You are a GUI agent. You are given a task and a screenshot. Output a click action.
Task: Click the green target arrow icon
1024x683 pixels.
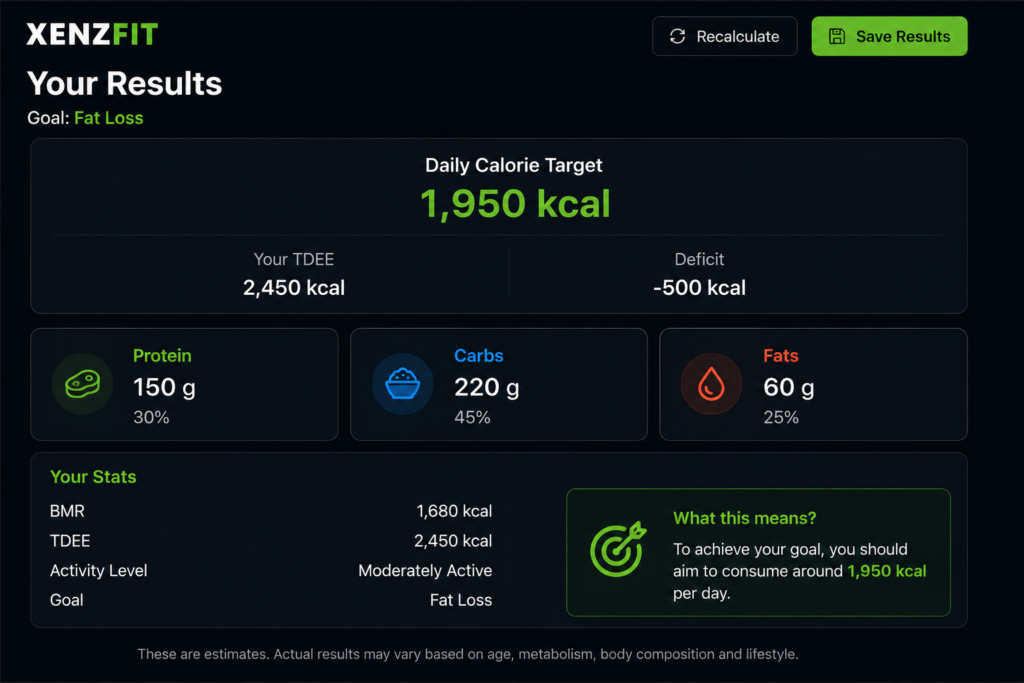pyautogui.click(x=618, y=549)
